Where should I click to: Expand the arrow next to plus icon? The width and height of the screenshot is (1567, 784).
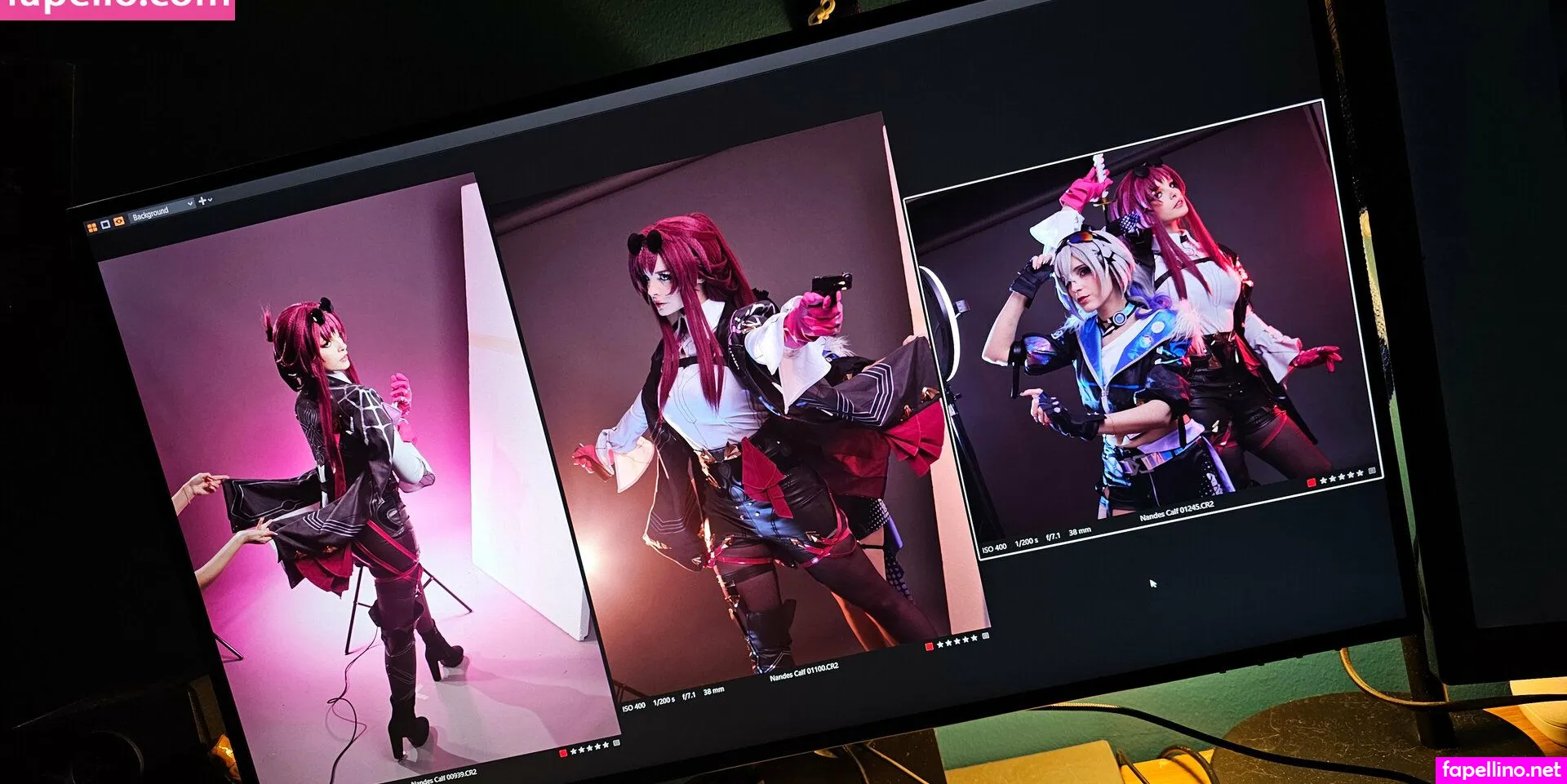(211, 200)
